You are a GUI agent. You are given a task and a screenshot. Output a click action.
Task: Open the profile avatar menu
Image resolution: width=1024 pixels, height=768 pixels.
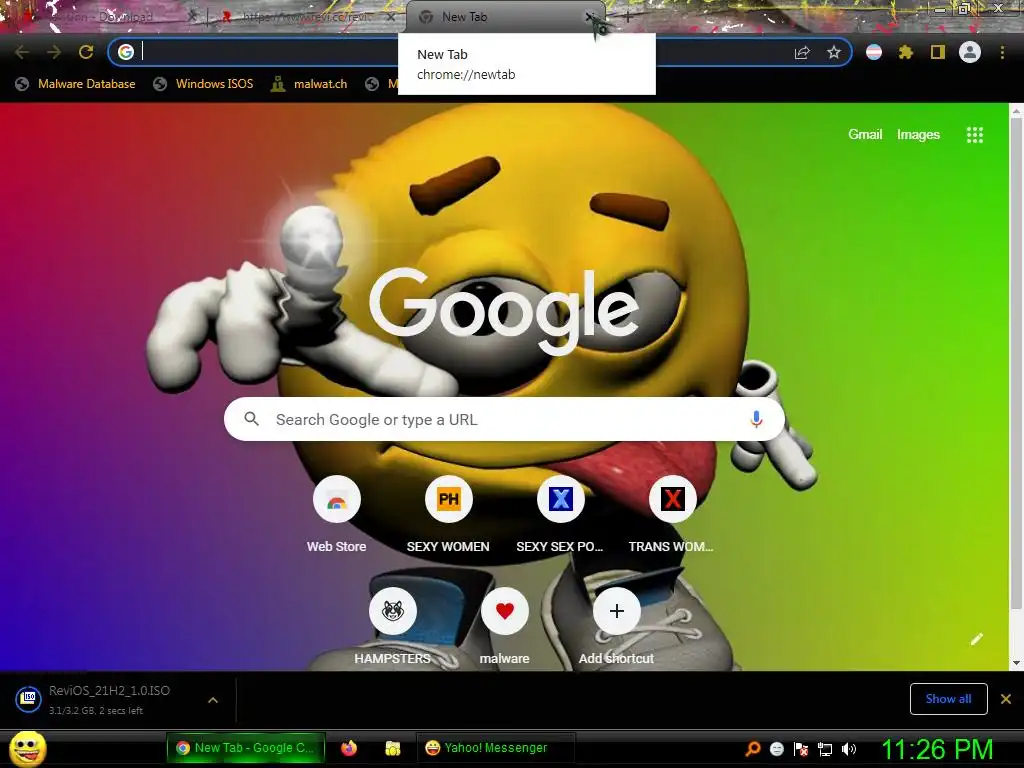coord(970,52)
